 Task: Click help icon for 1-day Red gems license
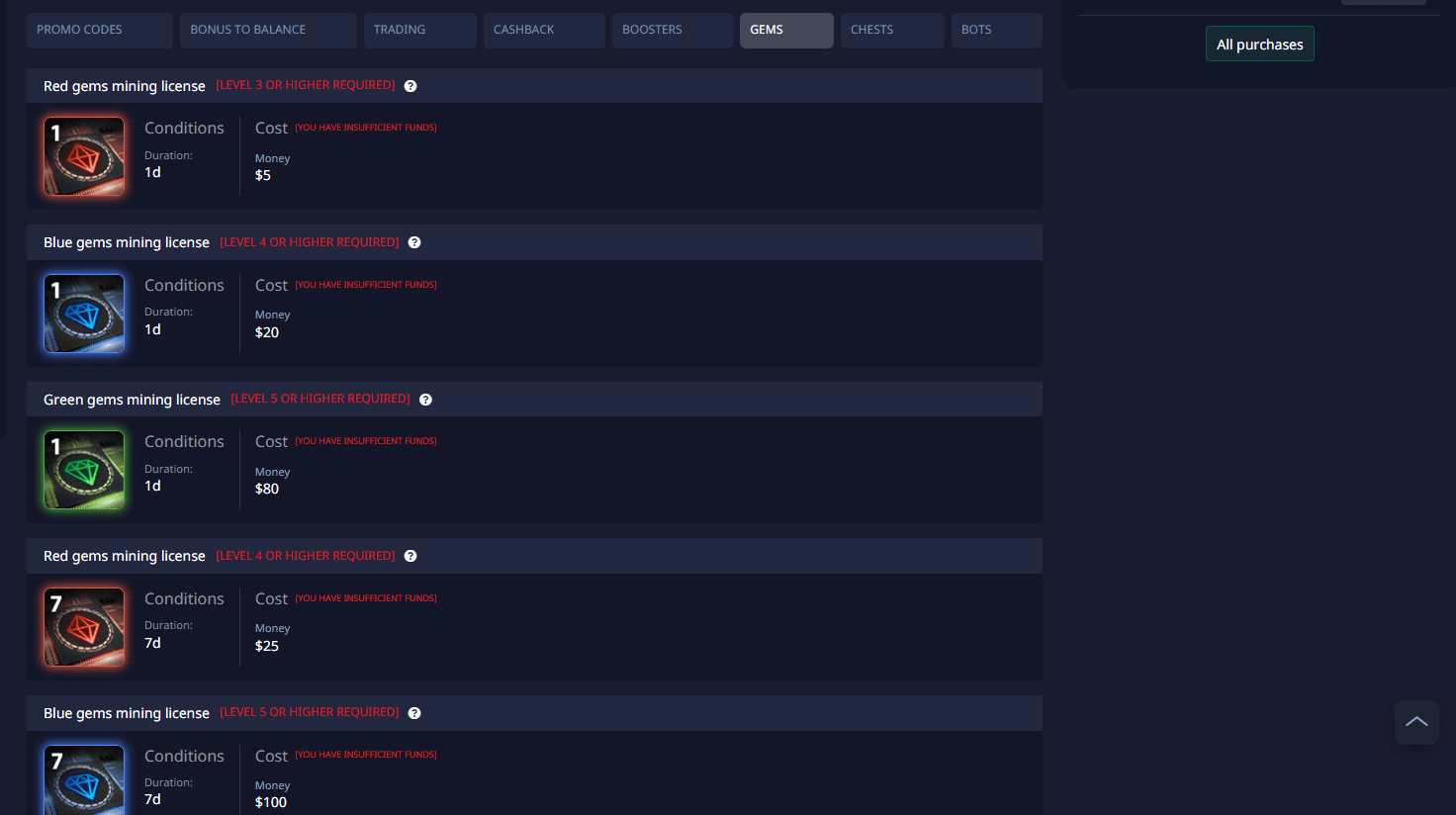click(x=410, y=86)
